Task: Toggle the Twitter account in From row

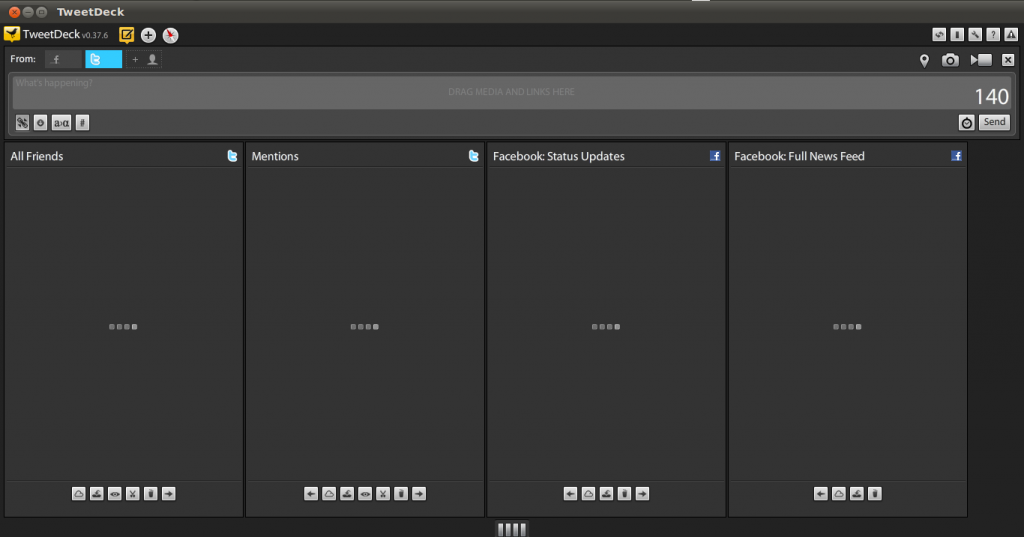Action: click(x=103, y=59)
